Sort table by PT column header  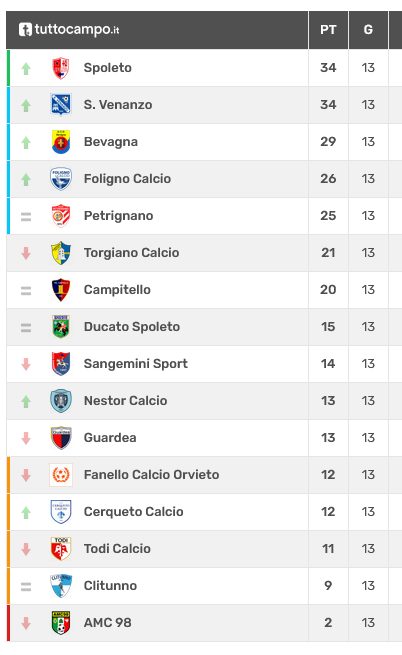pyautogui.click(x=328, y=30)
